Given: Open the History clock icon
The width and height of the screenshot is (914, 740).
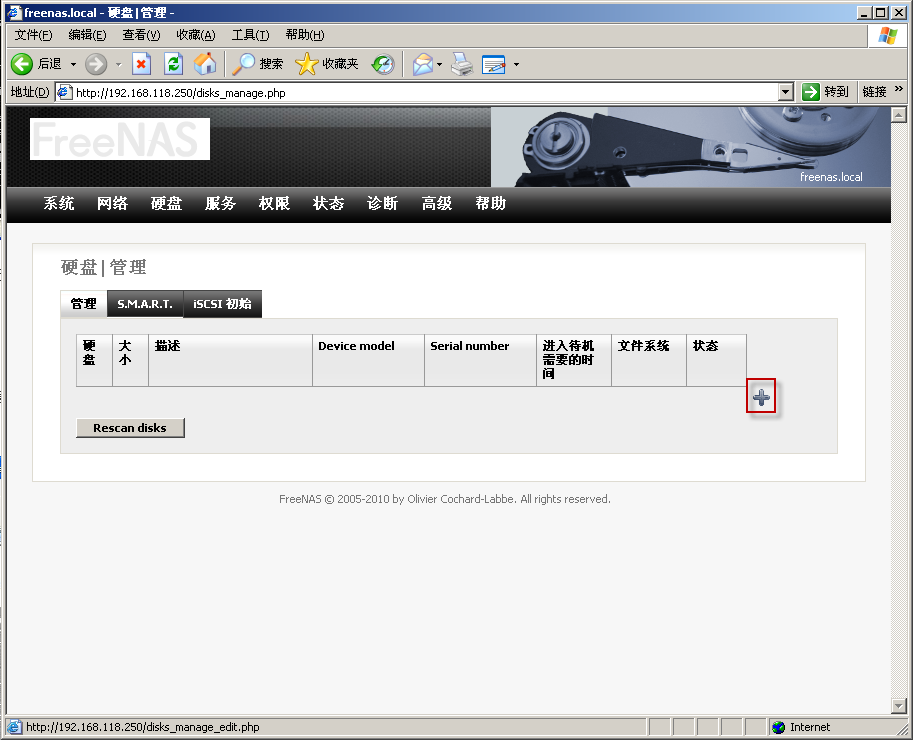Looking at the screenshot, I should [383, 64].
